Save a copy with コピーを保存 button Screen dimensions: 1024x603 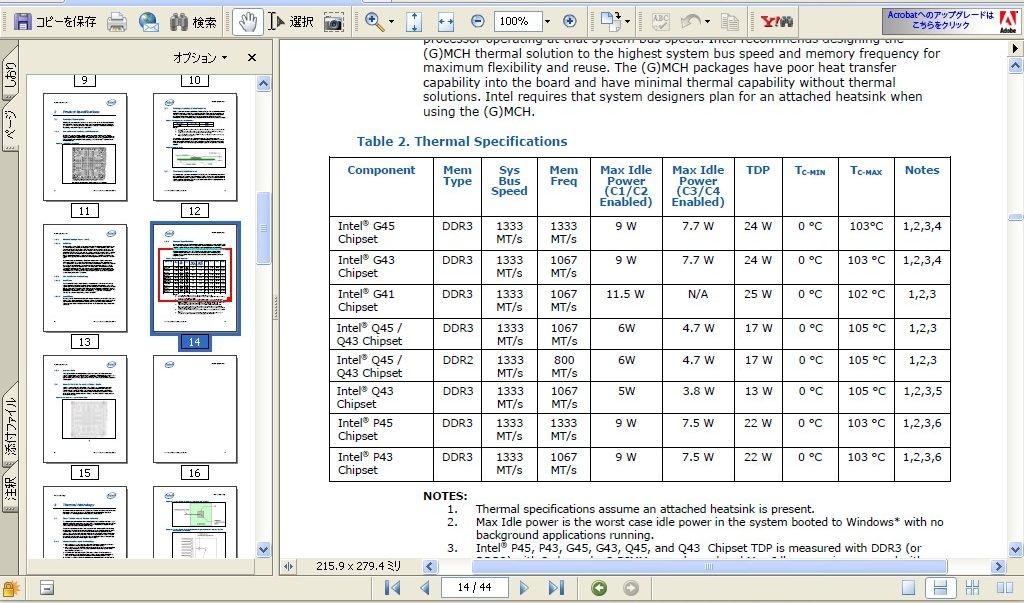[55, 22]
